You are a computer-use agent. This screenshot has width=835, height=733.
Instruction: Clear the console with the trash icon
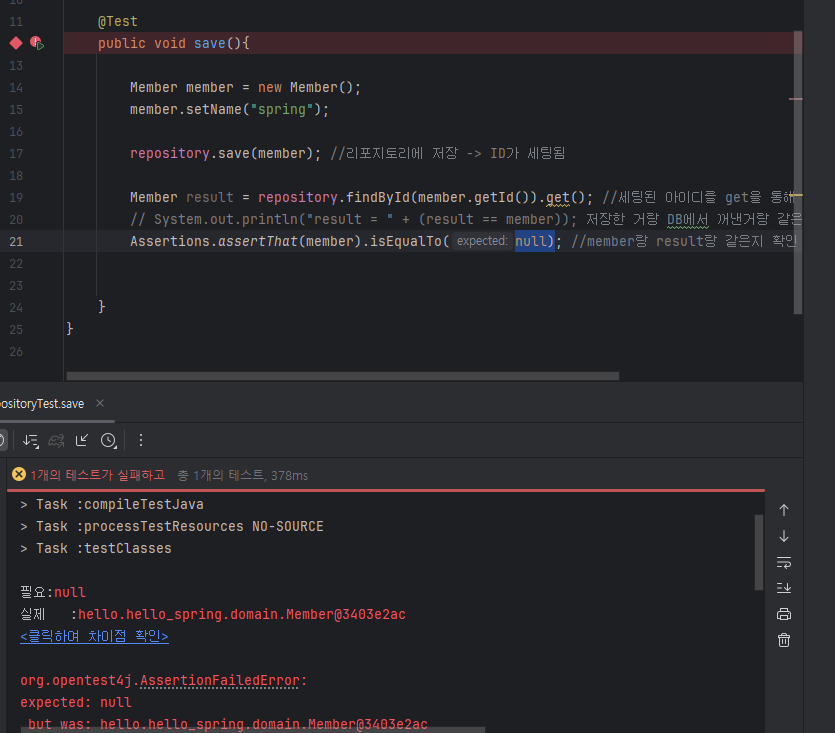coord(784,640)
